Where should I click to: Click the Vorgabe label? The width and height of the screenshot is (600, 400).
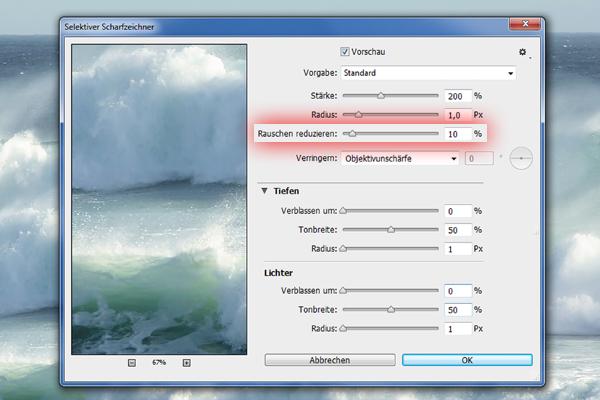click(320, 73)
